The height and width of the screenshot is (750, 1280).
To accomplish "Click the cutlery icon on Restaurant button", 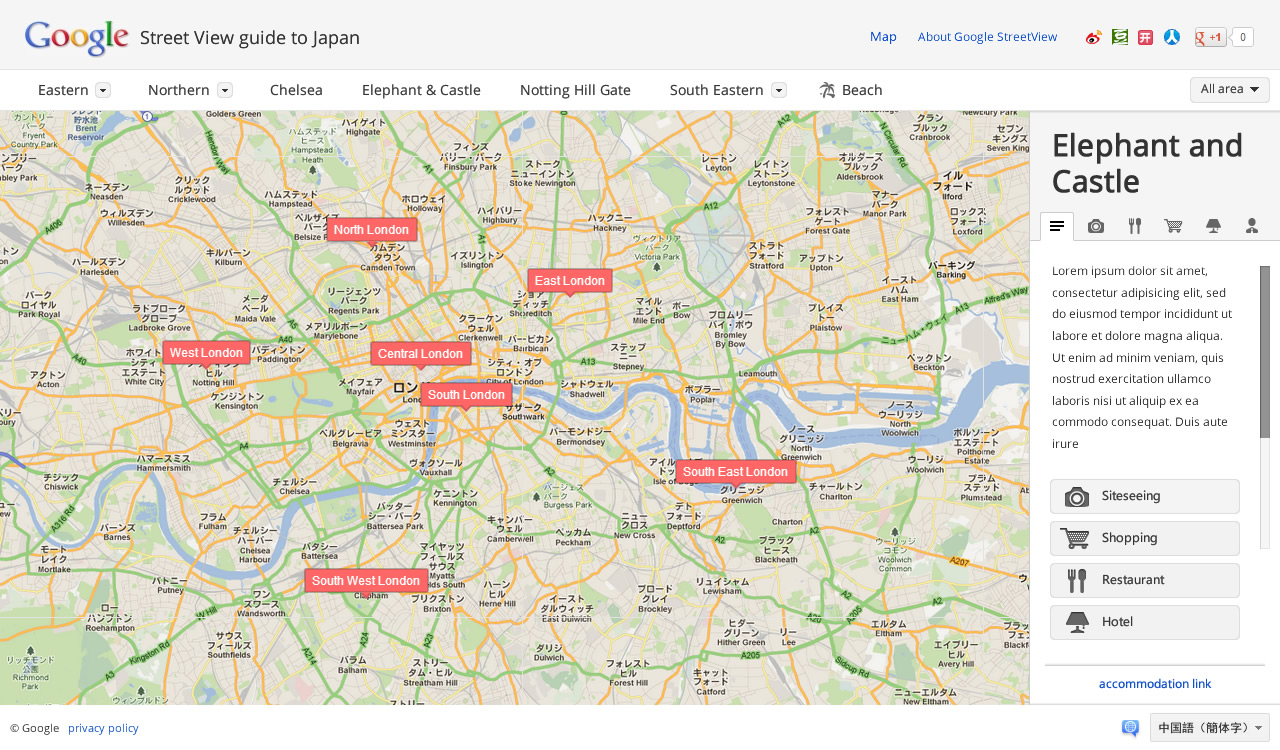I will (x=1077, y=581).
